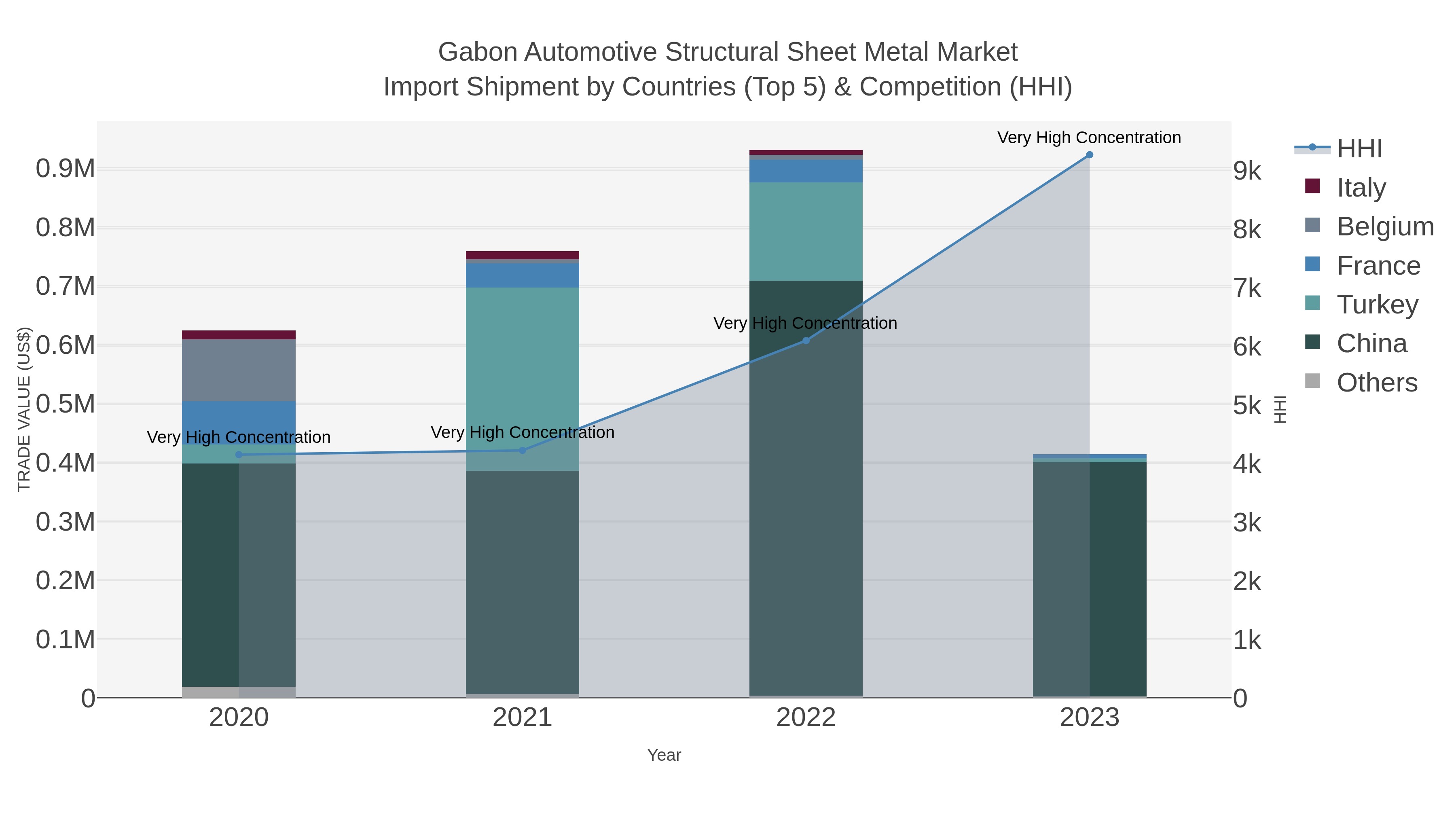Click the 0.5M tick on the left axis
The width and height of the screenshot is (1456, 819).
65,404
